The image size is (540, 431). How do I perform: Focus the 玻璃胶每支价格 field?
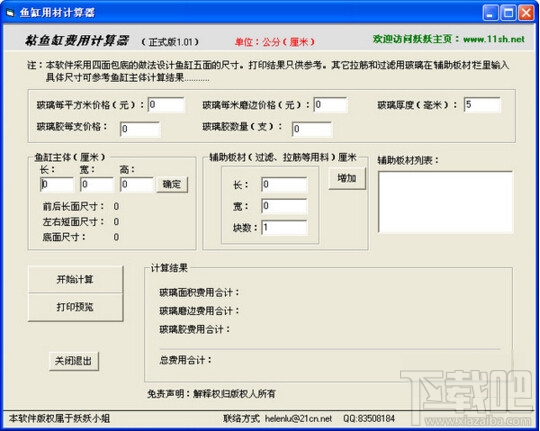[x=140, y=129]
